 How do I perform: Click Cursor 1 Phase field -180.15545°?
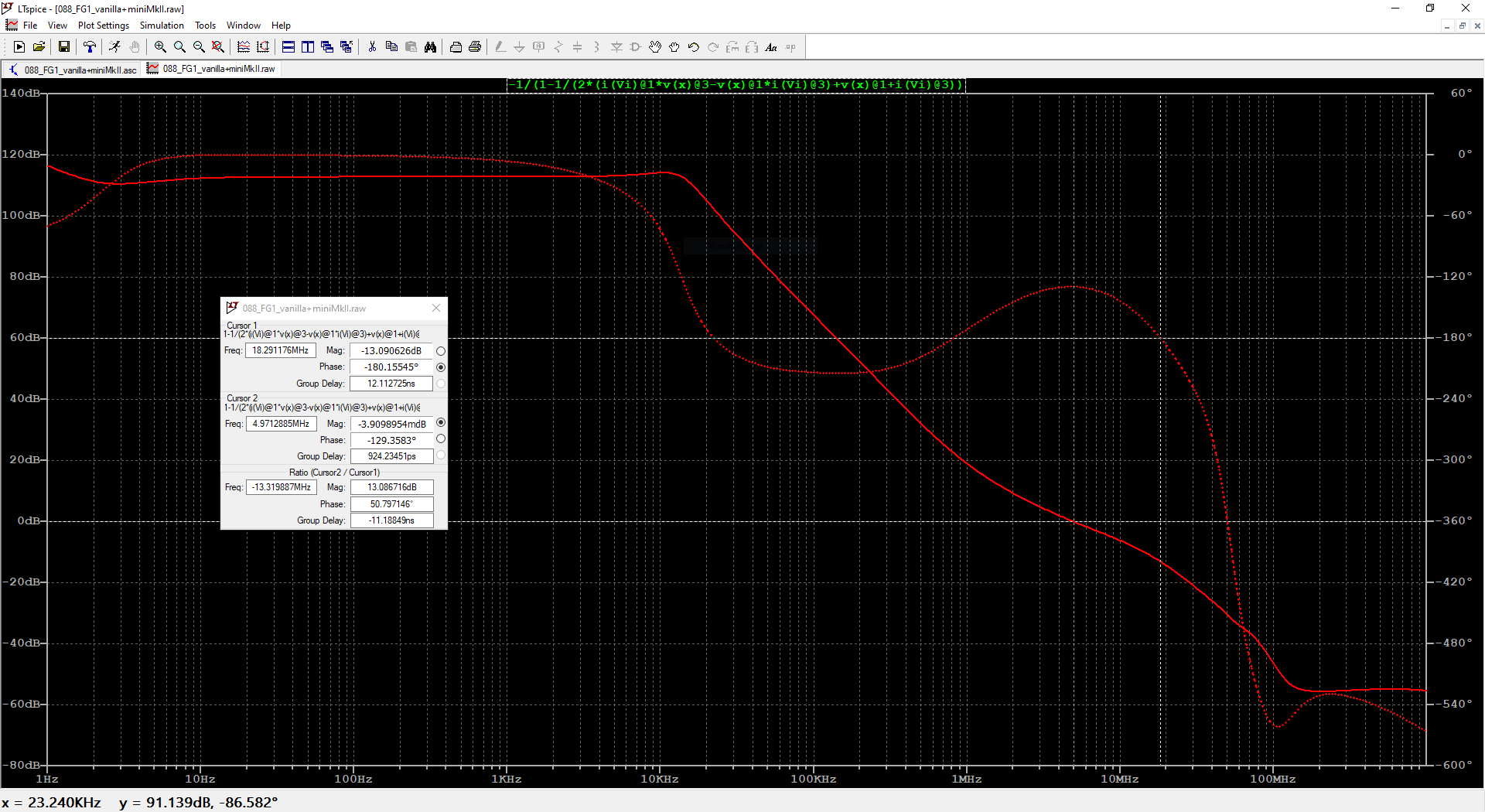[x=391, y=367]
